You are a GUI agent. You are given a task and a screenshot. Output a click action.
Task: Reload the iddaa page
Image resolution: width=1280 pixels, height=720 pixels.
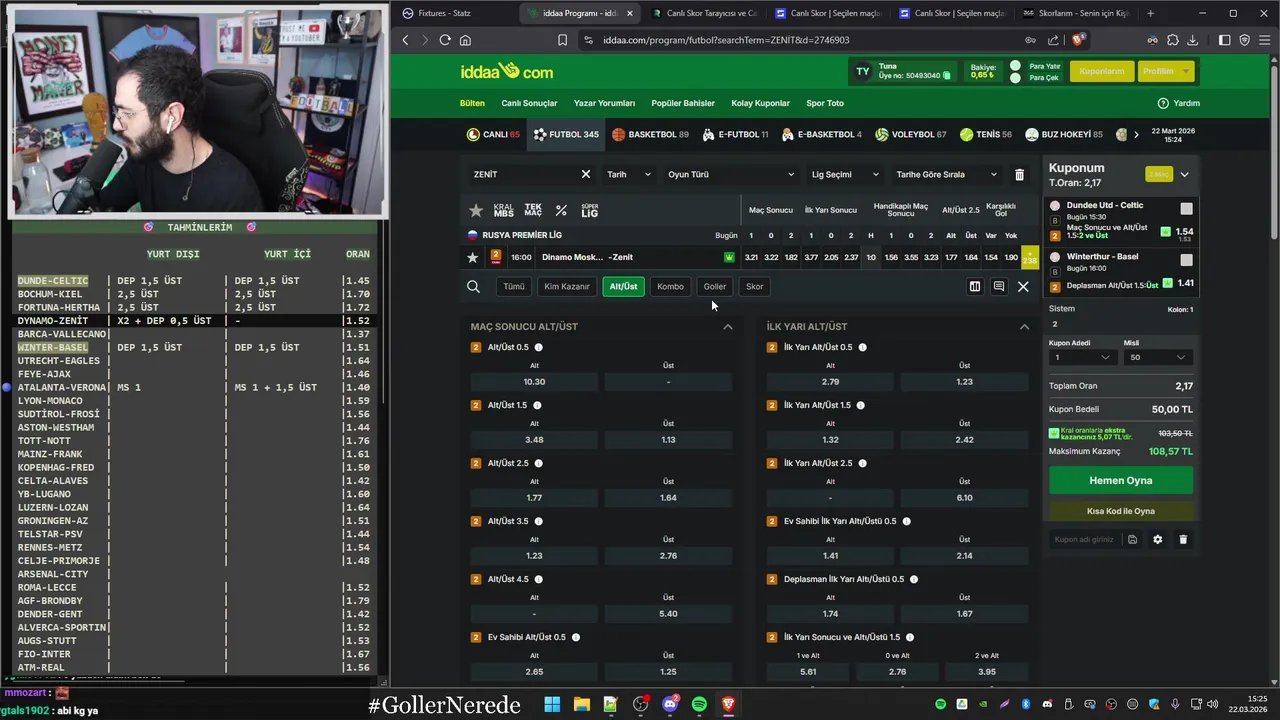coord(445,40)
